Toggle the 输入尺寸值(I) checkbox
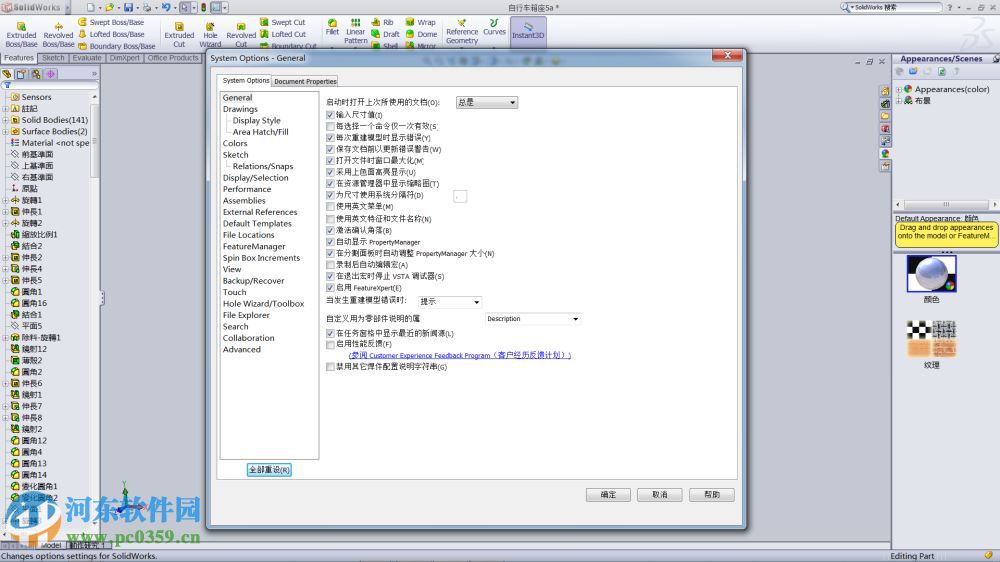1000x562 pixels. tap(330, 115)
